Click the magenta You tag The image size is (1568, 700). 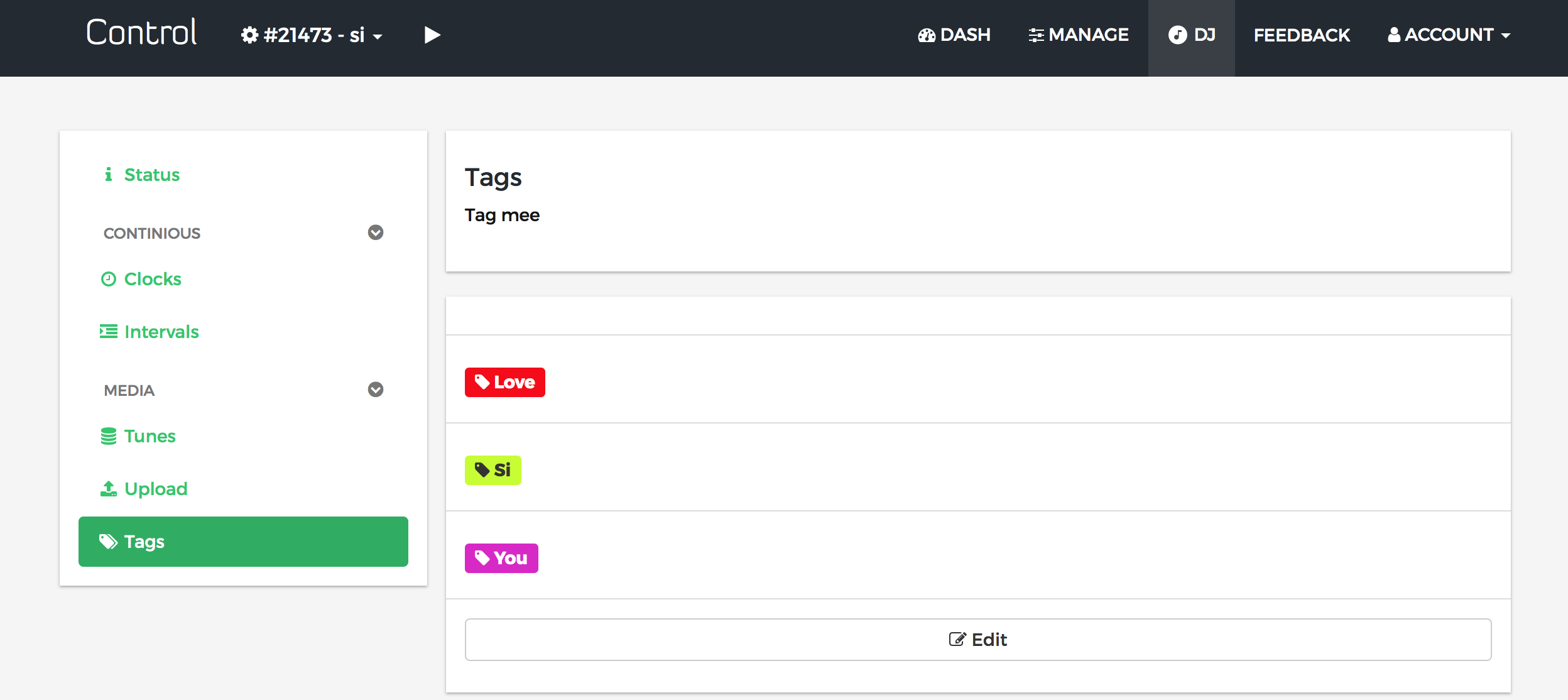pos(501,558)
